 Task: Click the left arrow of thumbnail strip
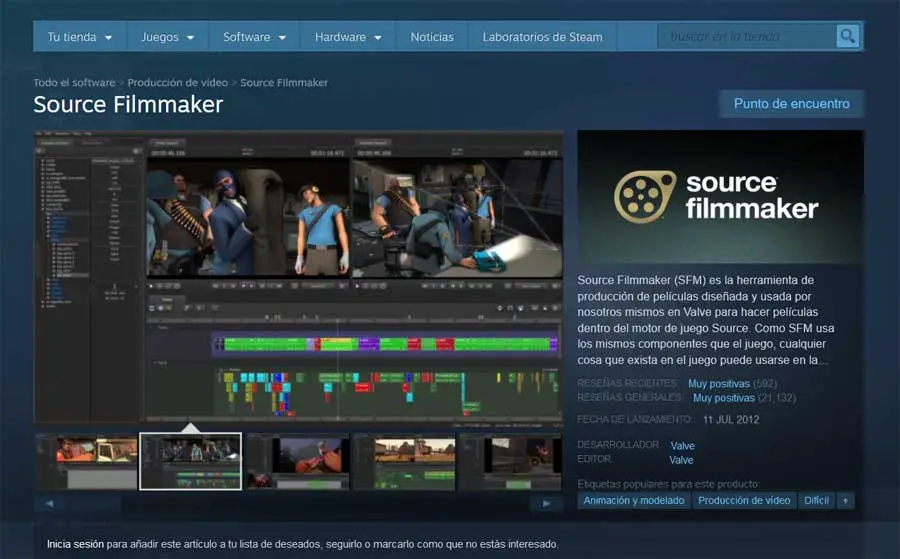[49, 503]
